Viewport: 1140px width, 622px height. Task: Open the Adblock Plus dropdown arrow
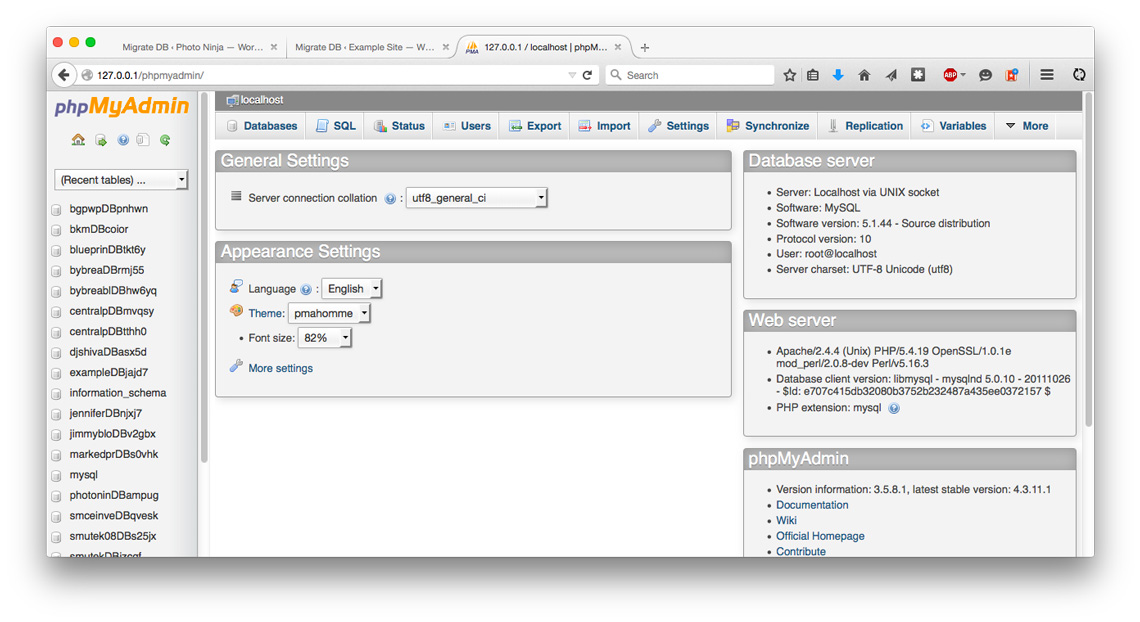pyautogui.click(x=963, y=75)
